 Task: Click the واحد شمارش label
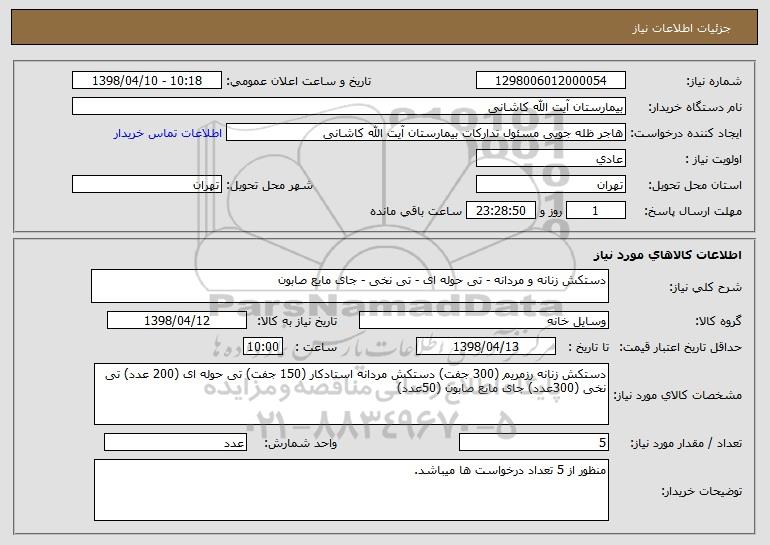point(301,443)
